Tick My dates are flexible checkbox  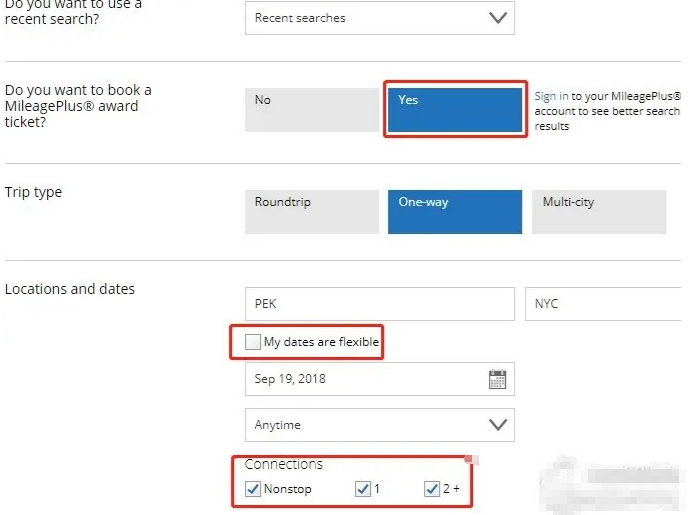(253, 342)
